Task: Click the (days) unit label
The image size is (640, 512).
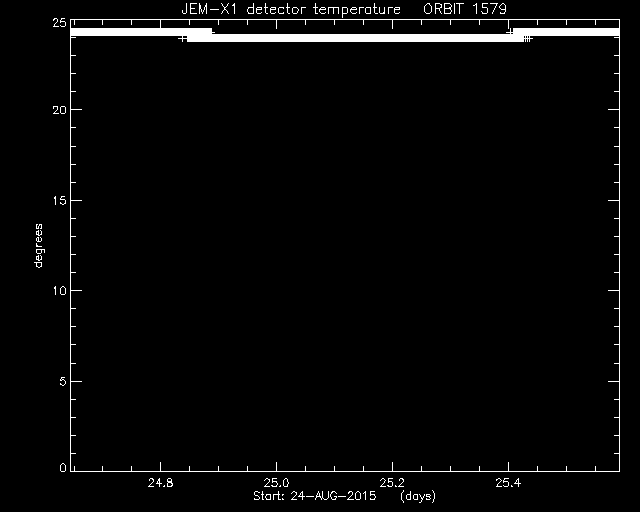Action: click(x=418, y=496)
